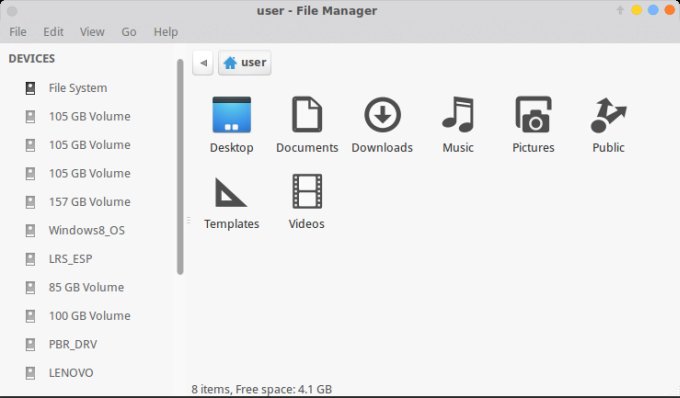Click the 'Desktop' folder label
The width and height of the screenshot is (680, 398).
(x=232, y=147)
